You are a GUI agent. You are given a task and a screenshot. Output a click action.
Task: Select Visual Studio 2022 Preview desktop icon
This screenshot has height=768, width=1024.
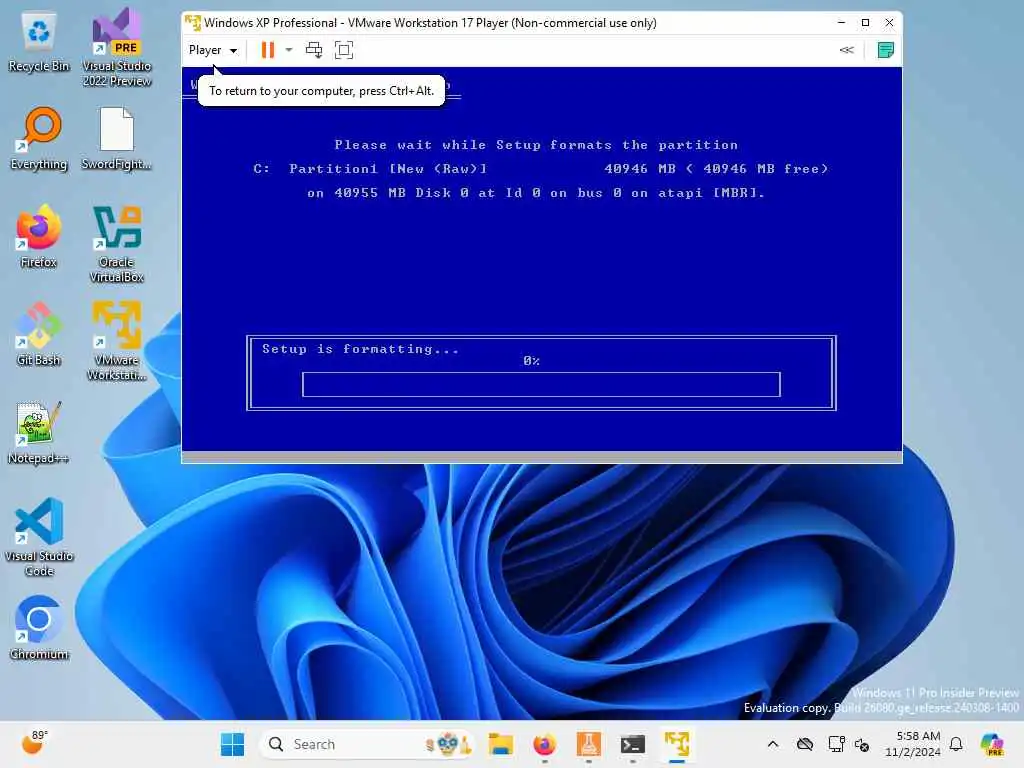[117, 48]
